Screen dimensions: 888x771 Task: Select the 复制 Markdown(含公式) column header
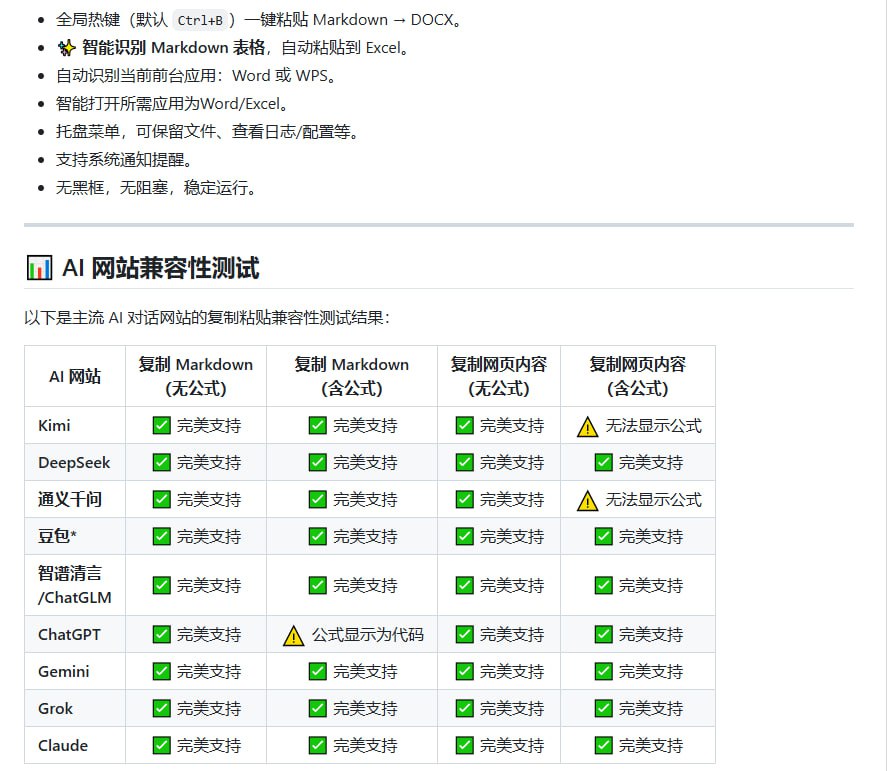click(x=351, y=376)
